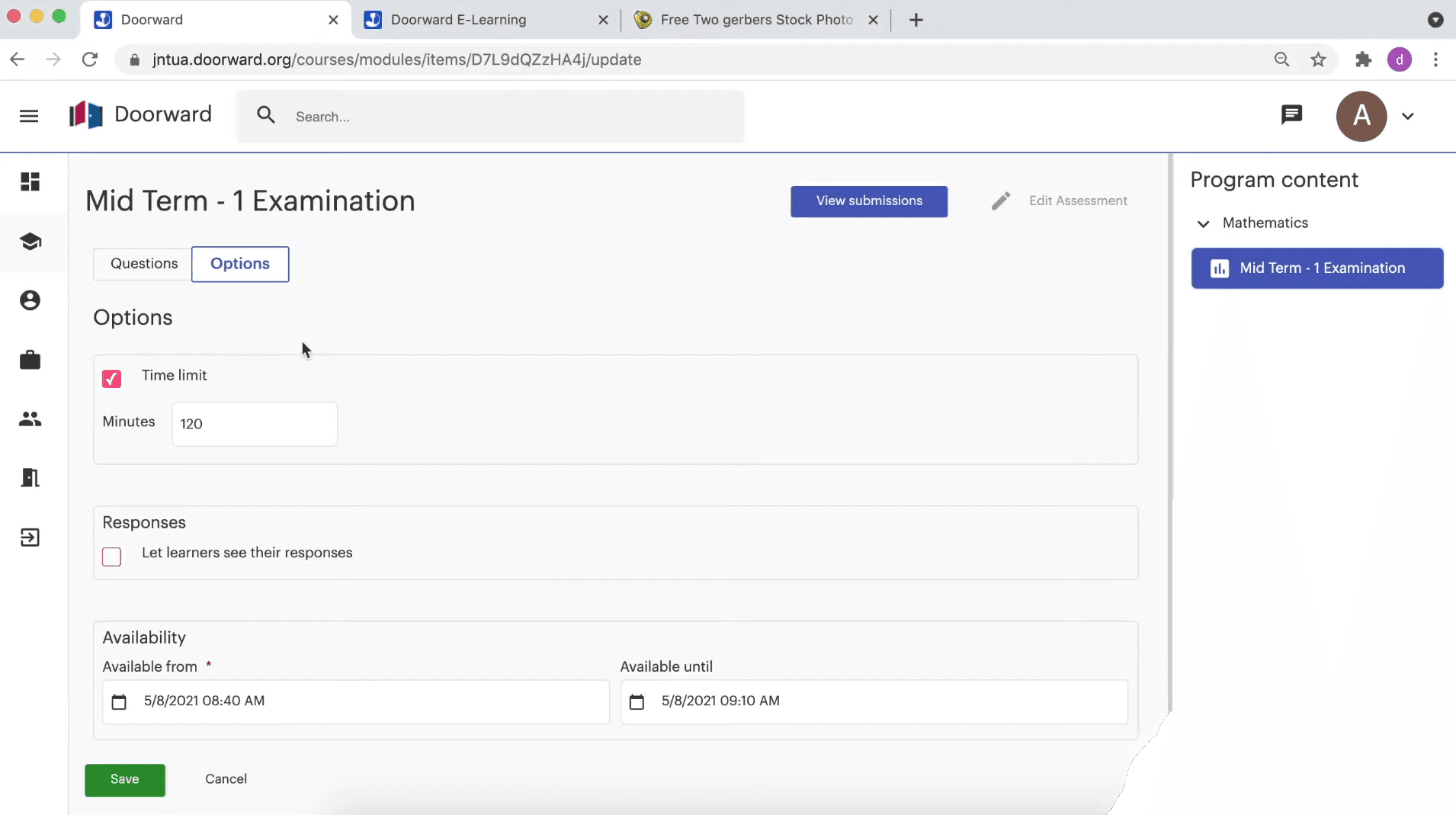Collapse the Mathematics section chevron
This screenshot has height=815, width=1456.
tap(1203, 223)
